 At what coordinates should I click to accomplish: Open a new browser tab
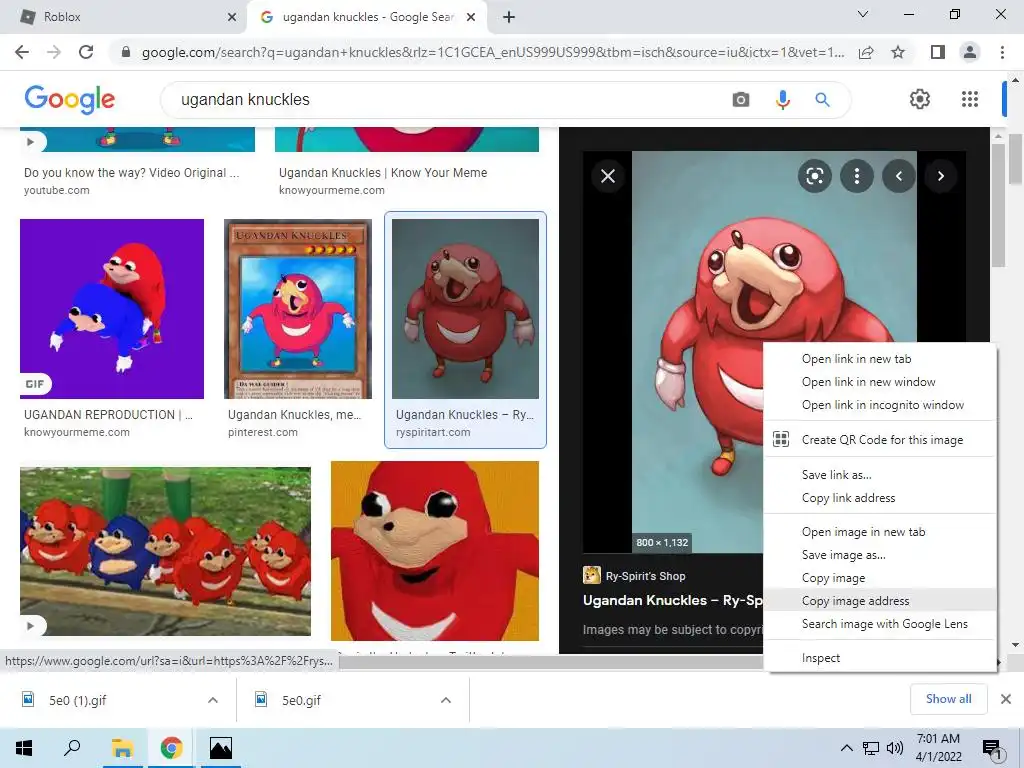pyautogui.click(x=509, y=18)
